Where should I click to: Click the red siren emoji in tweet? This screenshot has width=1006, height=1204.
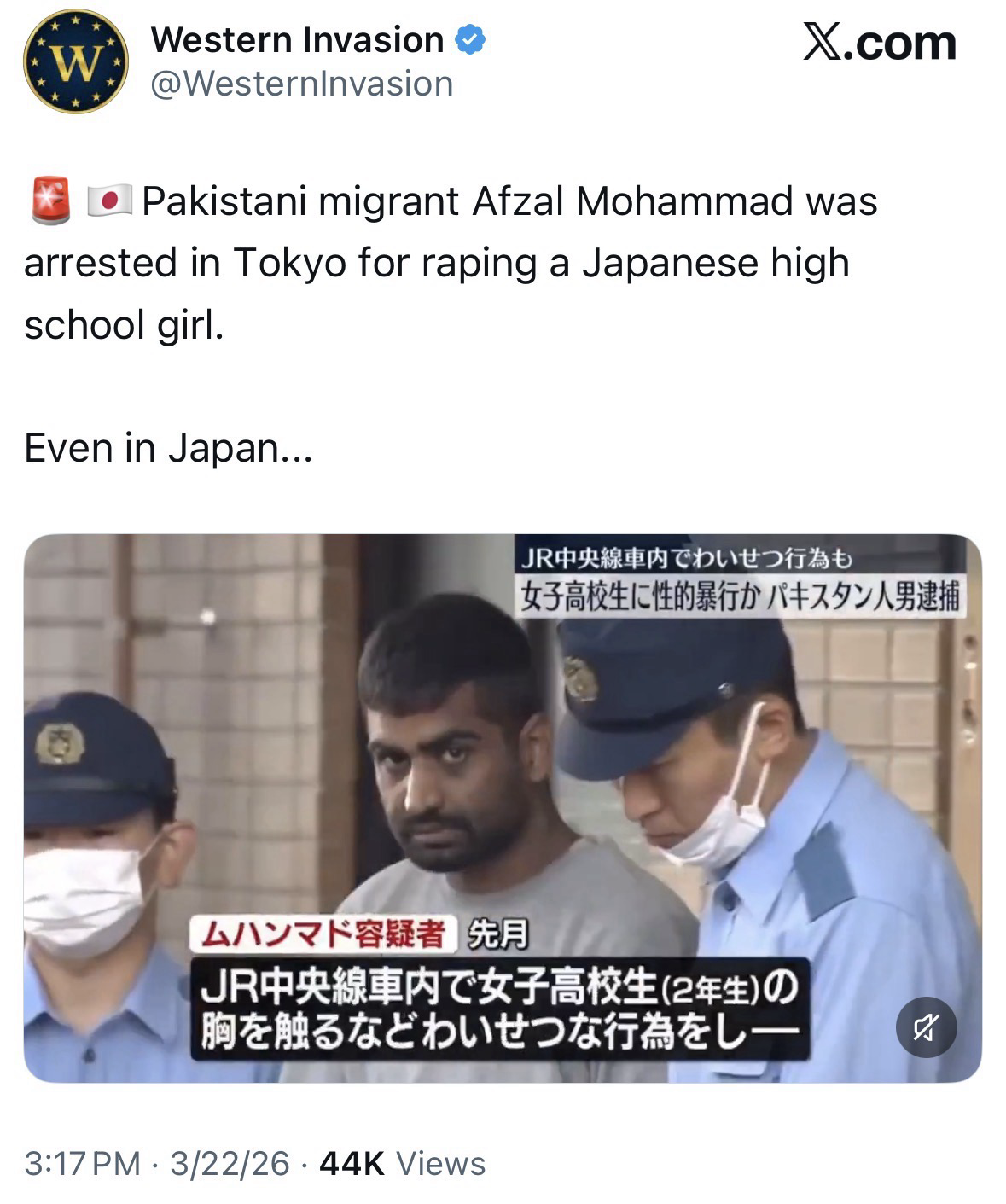point(51,201)
